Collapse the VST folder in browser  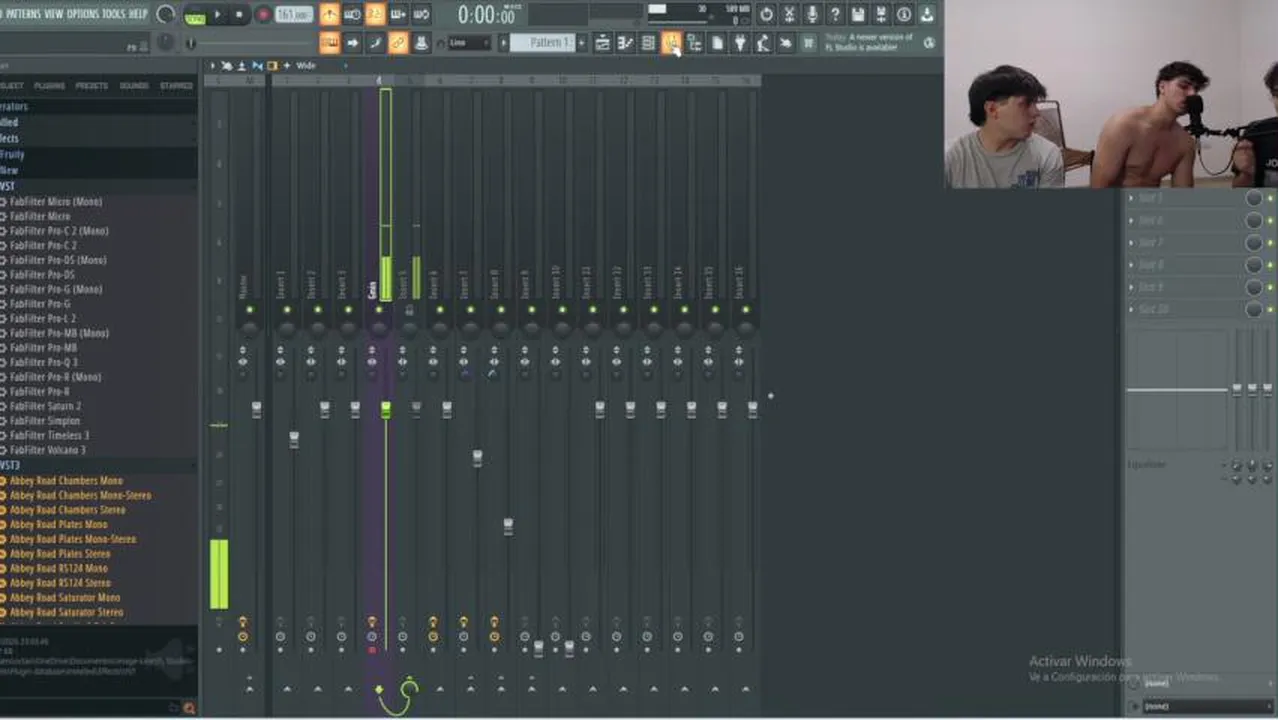(x=8, y=186)
